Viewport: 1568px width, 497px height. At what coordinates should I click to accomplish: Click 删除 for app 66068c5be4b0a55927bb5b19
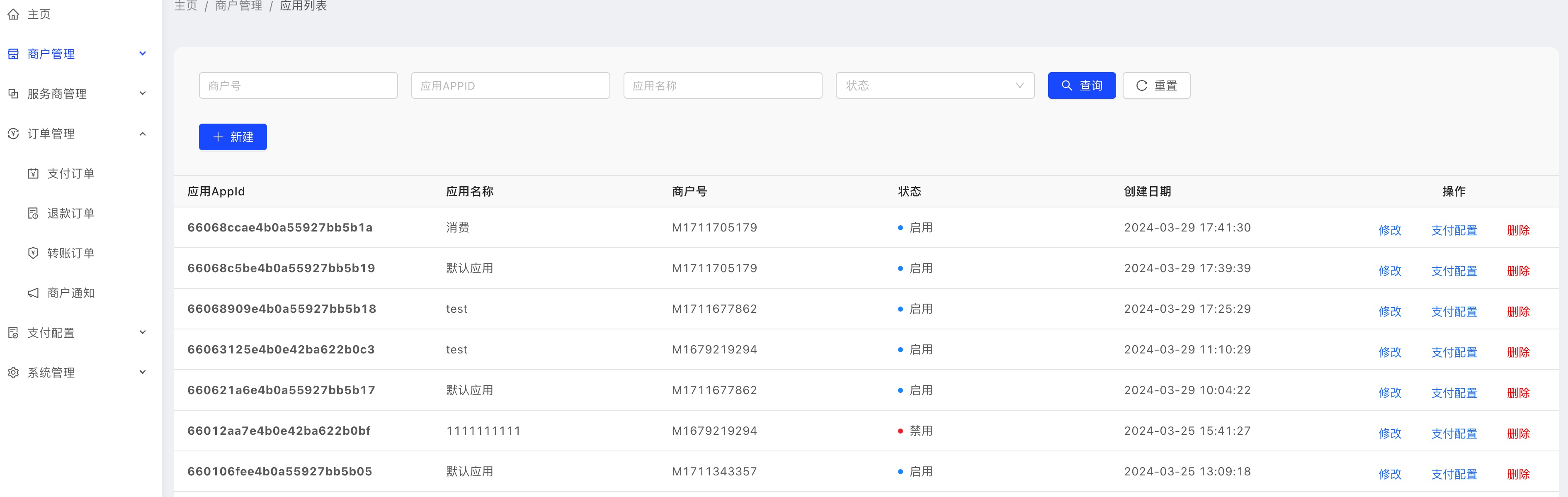(x=1518, y=271)
